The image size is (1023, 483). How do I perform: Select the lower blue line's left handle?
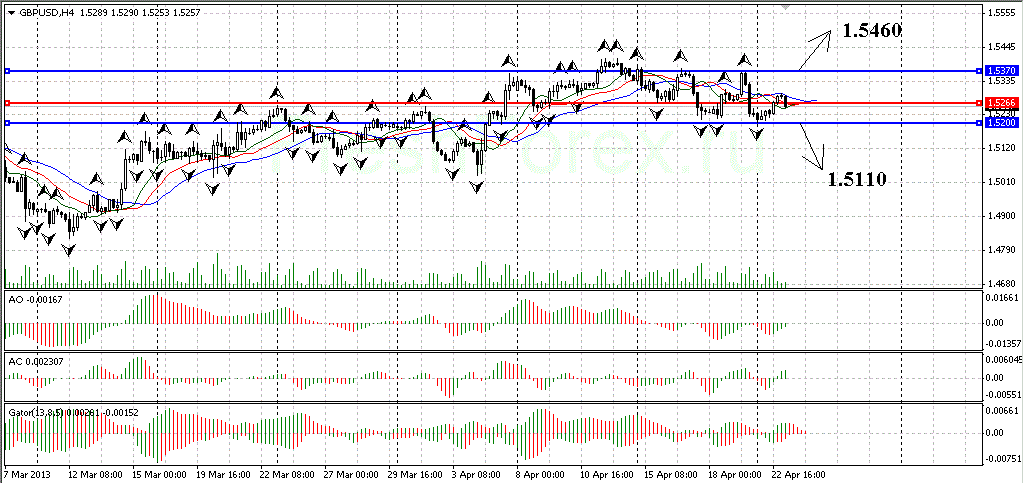click(x=7, y=123)
